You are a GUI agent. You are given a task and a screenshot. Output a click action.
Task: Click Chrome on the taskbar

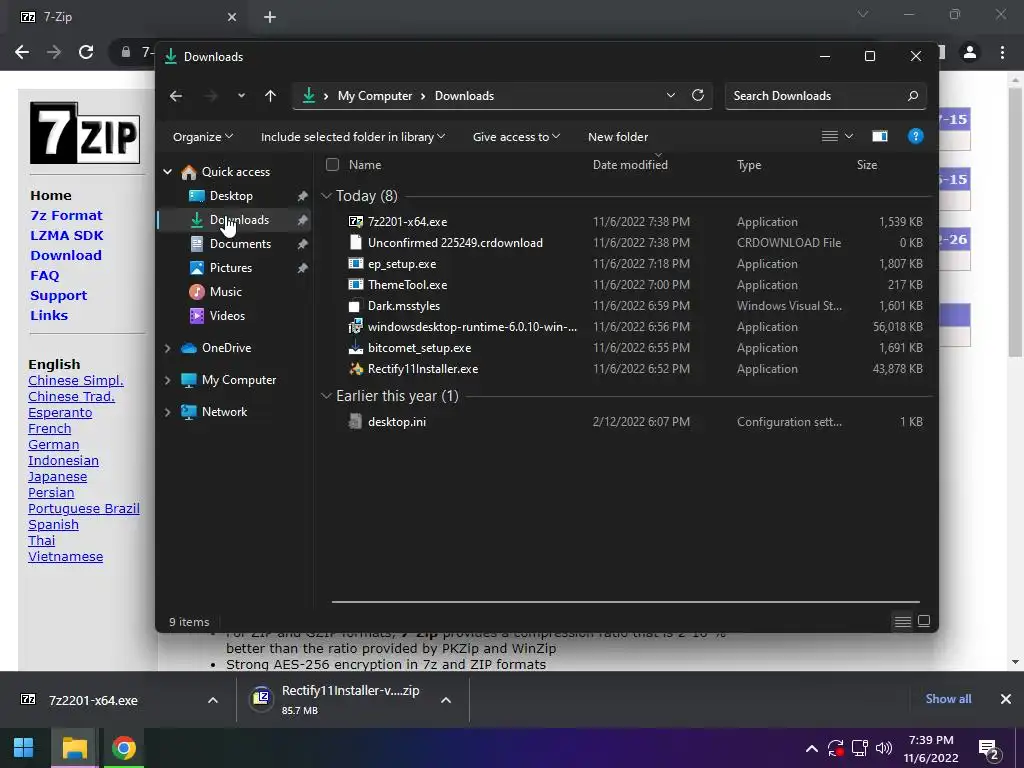click(x=123, y=748)
